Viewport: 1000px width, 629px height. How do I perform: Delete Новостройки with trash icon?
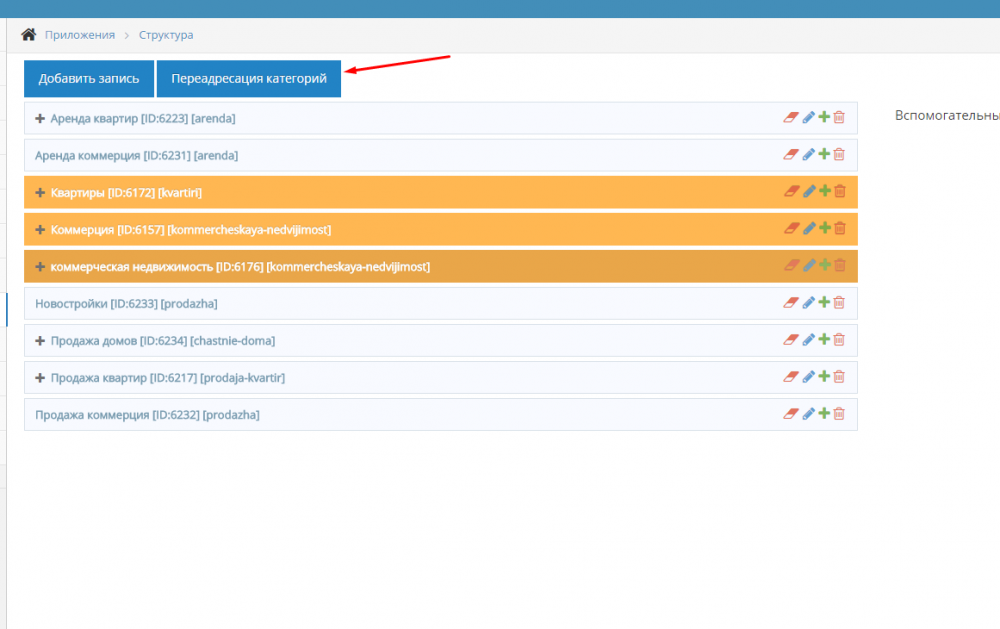[x=839, y=302]
